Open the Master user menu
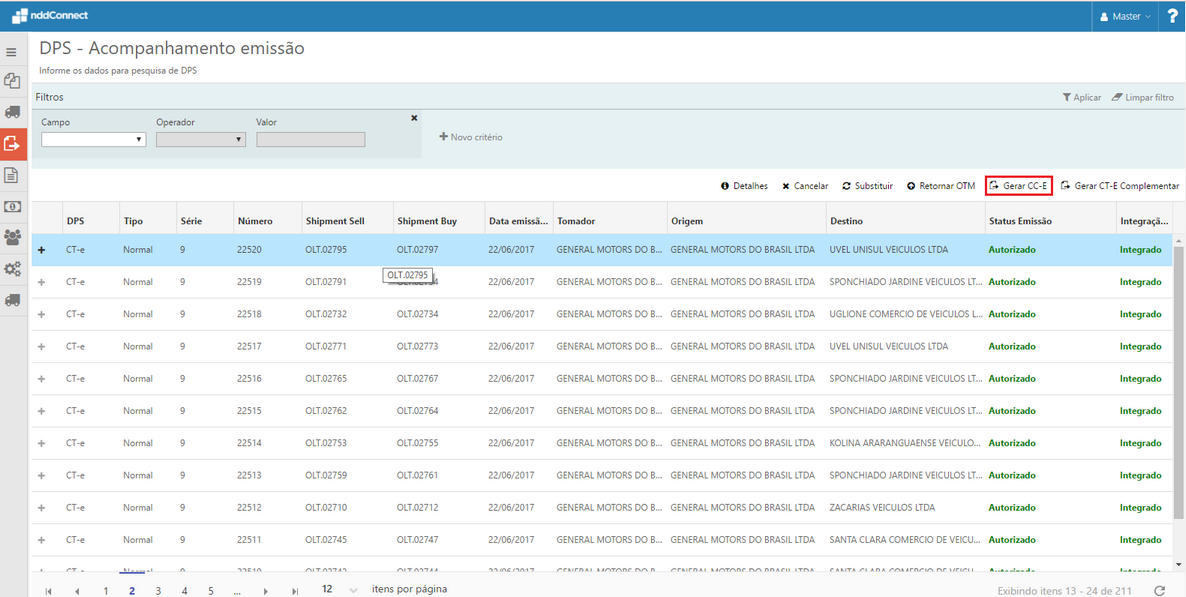Image resolution: width=1186 pixels, height=597 pixels. [x=1125, y=16]
